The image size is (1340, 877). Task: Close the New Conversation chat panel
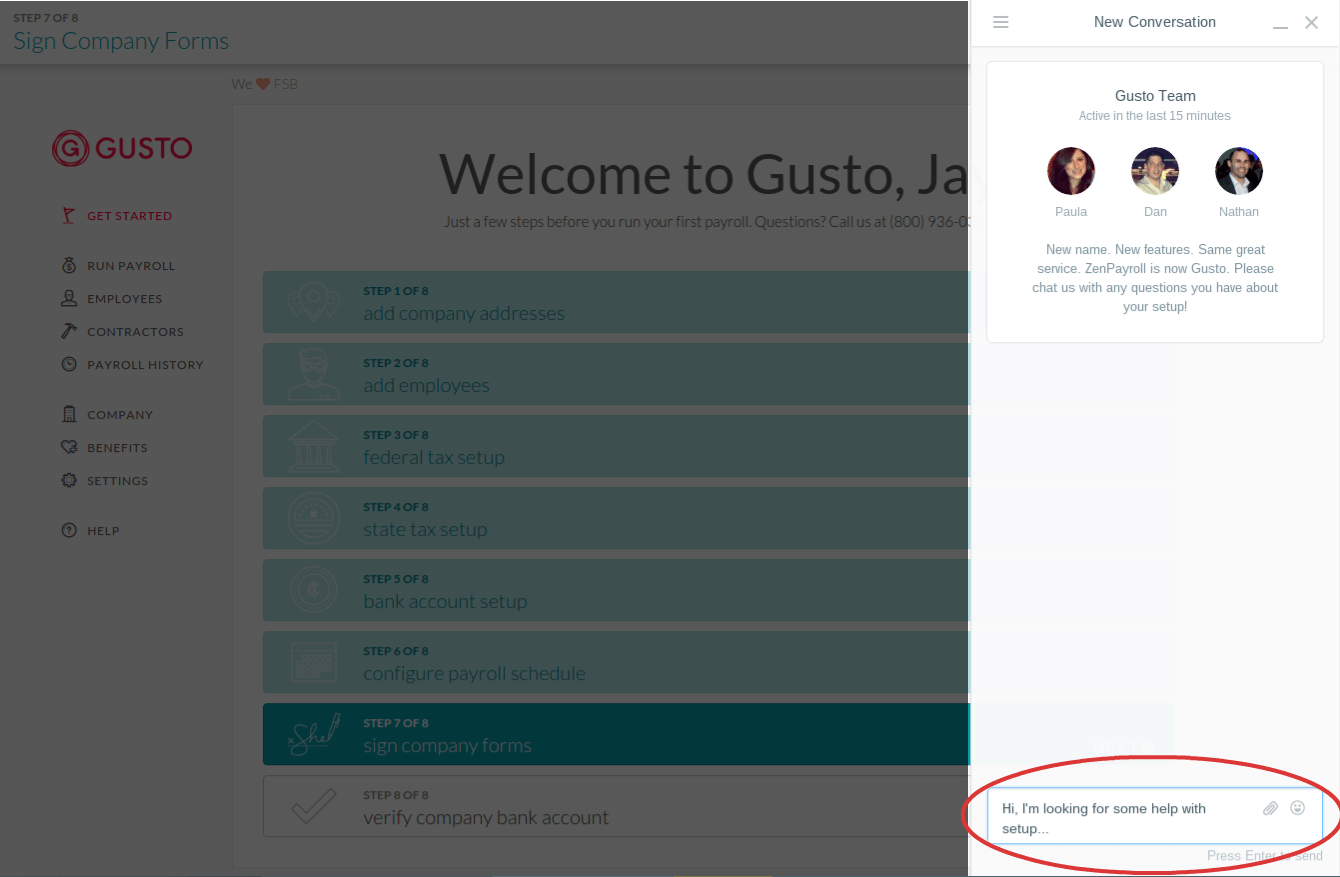(x=1312, y=22)
